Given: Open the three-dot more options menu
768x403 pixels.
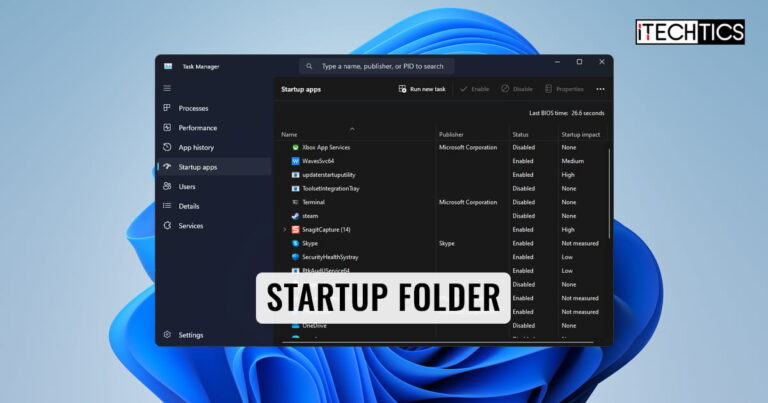Looking at the screenshot, I should click(x=600, y=89).
